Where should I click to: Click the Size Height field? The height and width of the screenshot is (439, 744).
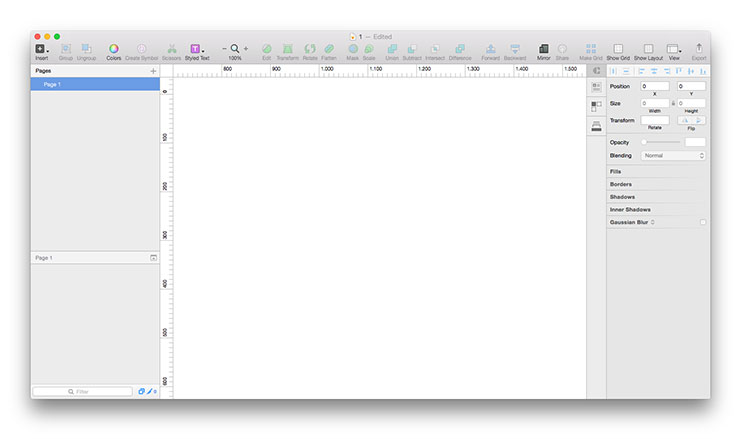tap(691, 103)
